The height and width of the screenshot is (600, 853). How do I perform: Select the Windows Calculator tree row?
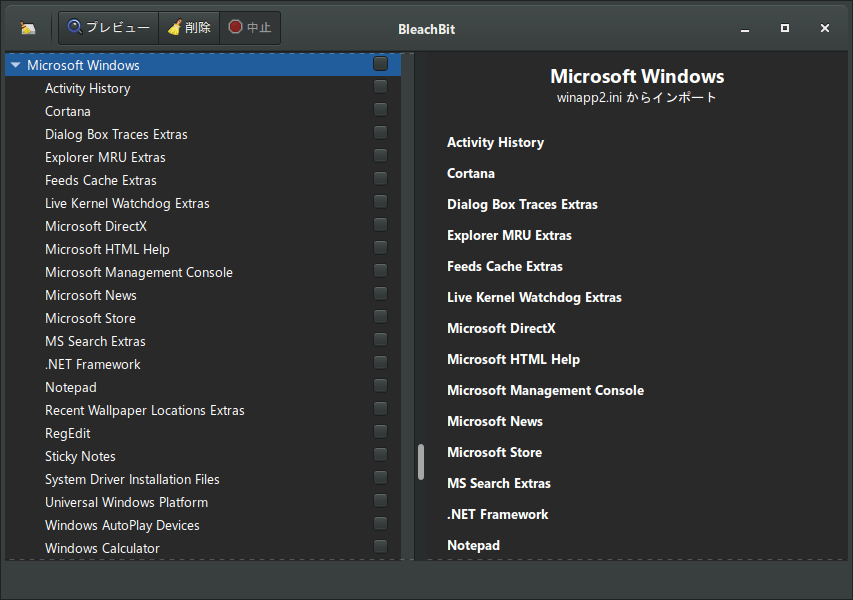pos(203,548)
